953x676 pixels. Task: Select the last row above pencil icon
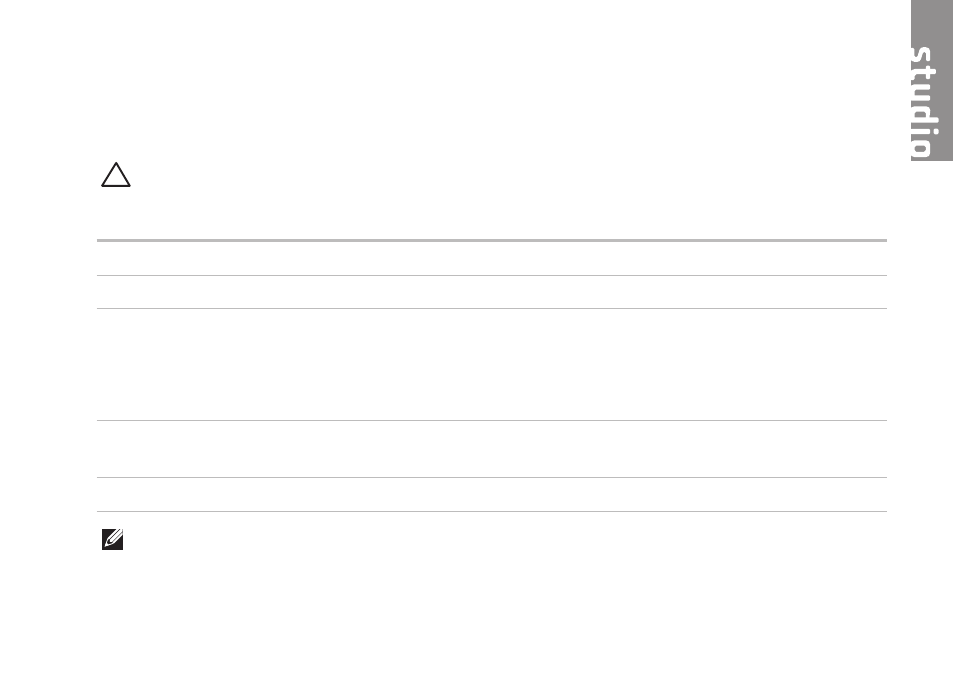[492, 494]
